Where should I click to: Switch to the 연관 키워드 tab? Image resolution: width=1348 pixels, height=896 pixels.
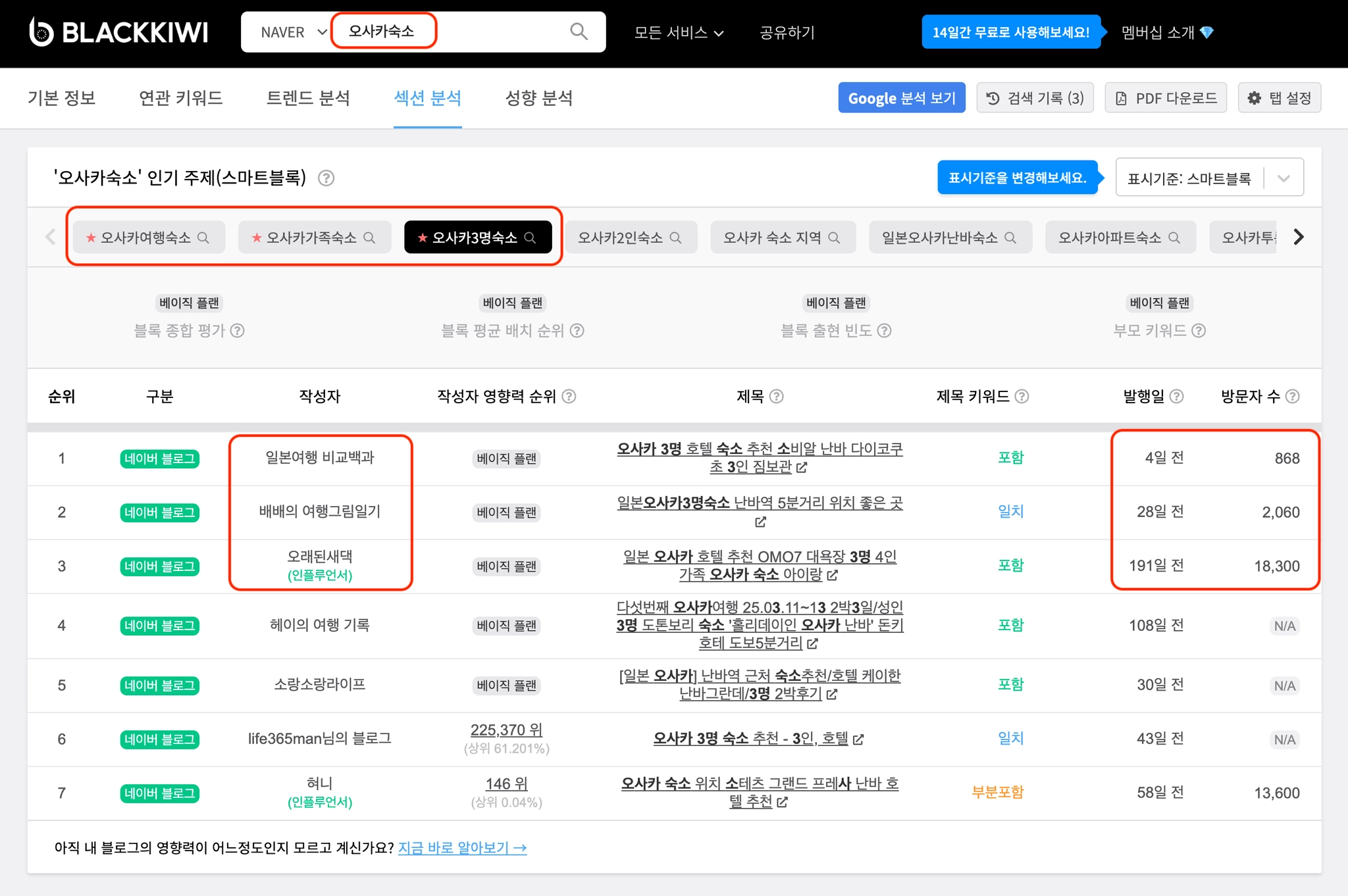181,98
